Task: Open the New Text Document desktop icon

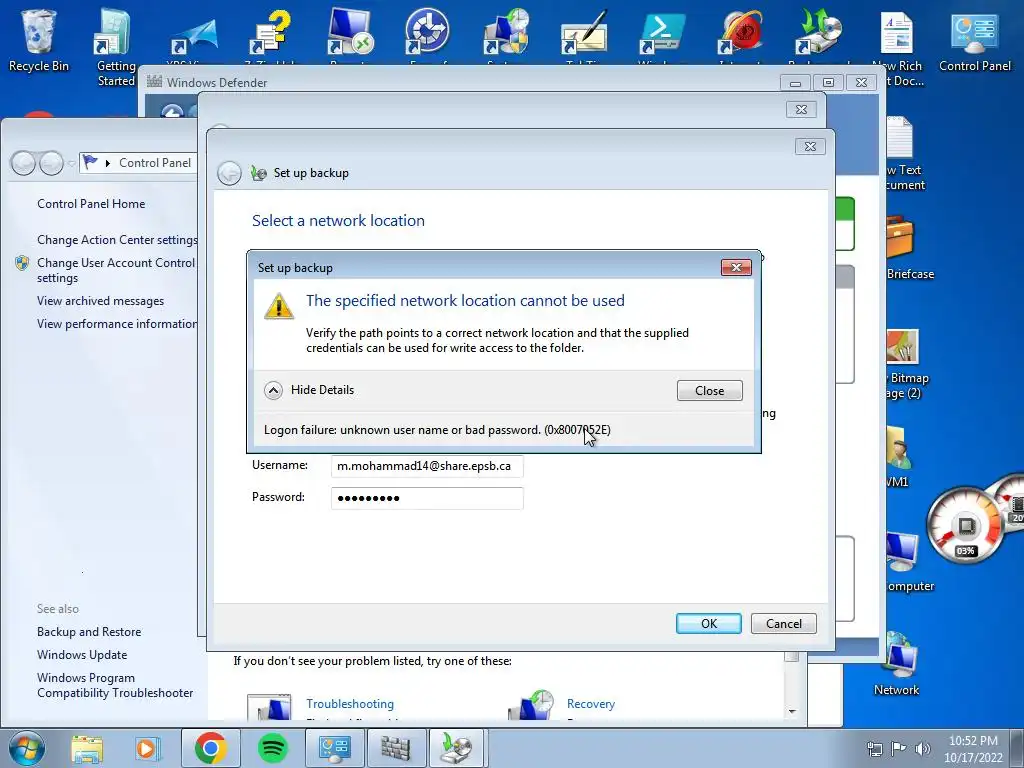Action: (x=904, y=153)
